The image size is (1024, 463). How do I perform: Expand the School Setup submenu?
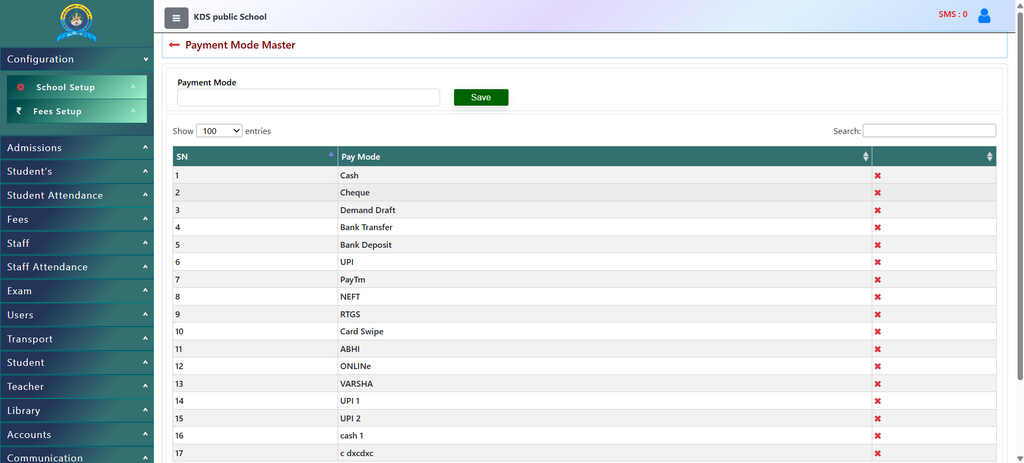[77, 87]
